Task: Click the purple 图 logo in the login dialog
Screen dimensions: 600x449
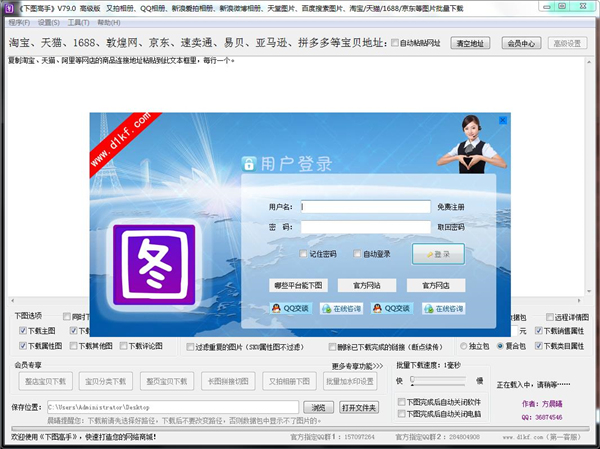Action: point(154,265)
